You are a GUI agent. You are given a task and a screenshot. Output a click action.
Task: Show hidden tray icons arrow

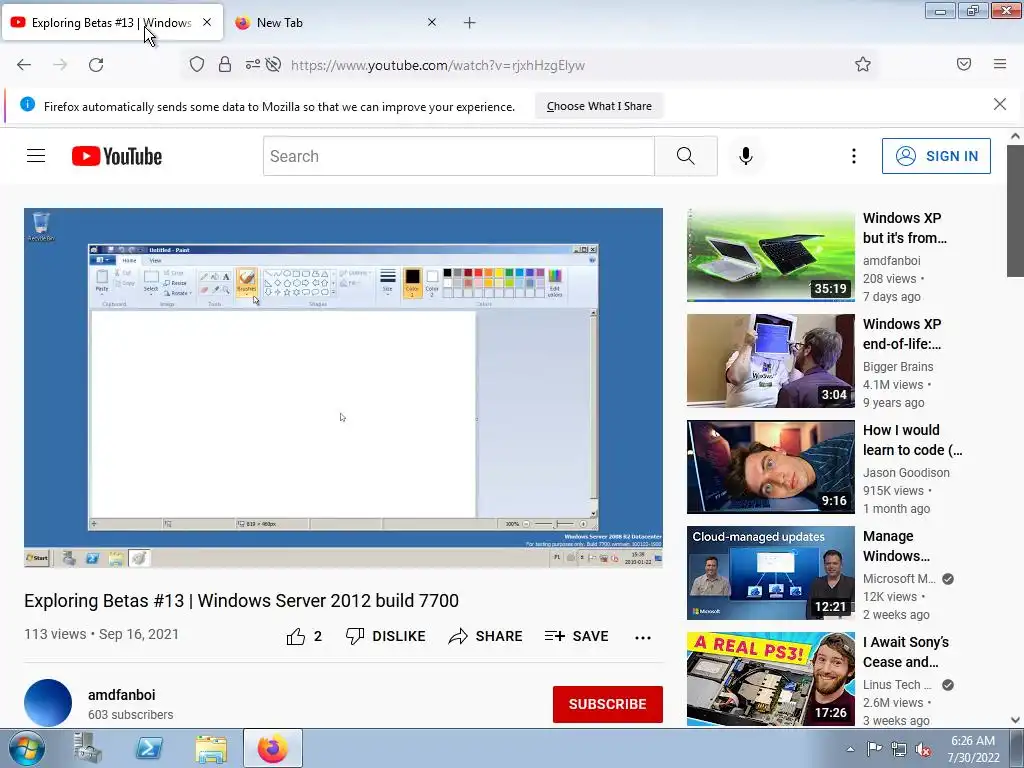[850, 749]
